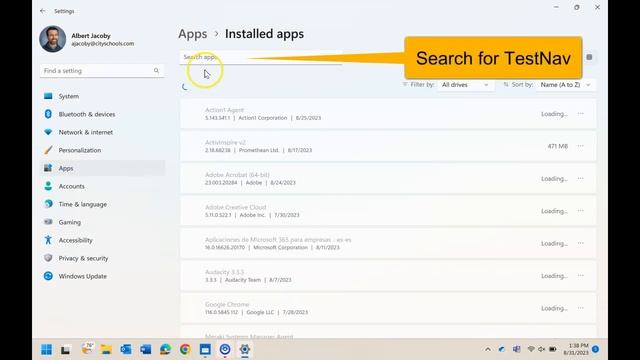This screenshot has width=640, height=360.
Task: Open the more options menu for Action1 Agent
Action: [x=580, y=114]
